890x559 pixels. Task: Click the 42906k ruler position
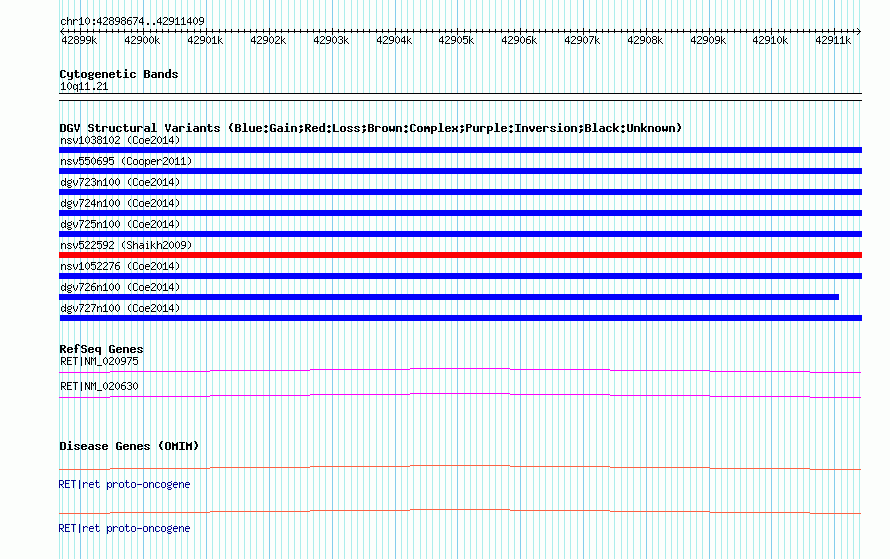(x=519, y=40)
